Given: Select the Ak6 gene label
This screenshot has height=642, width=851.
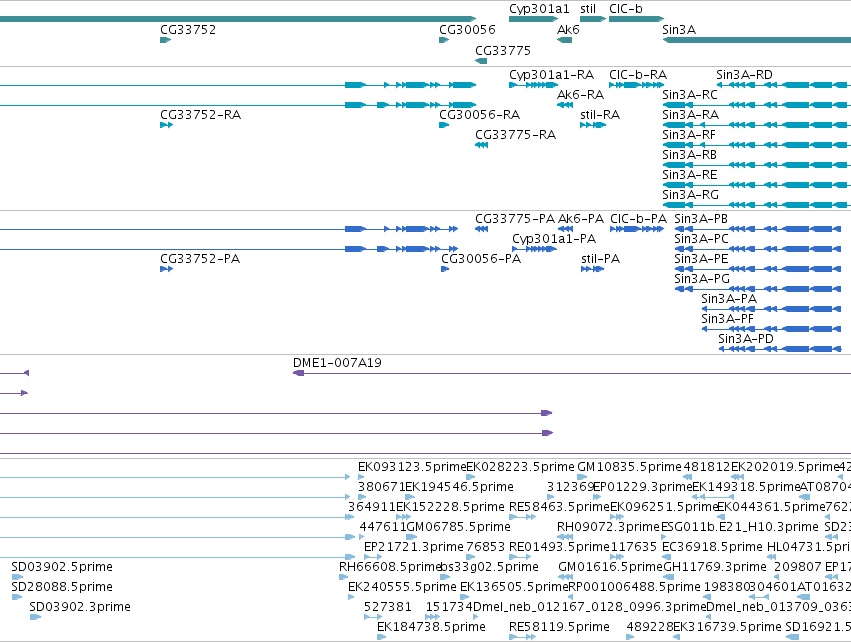Looking at the screenshot, I should click(568, 30).
